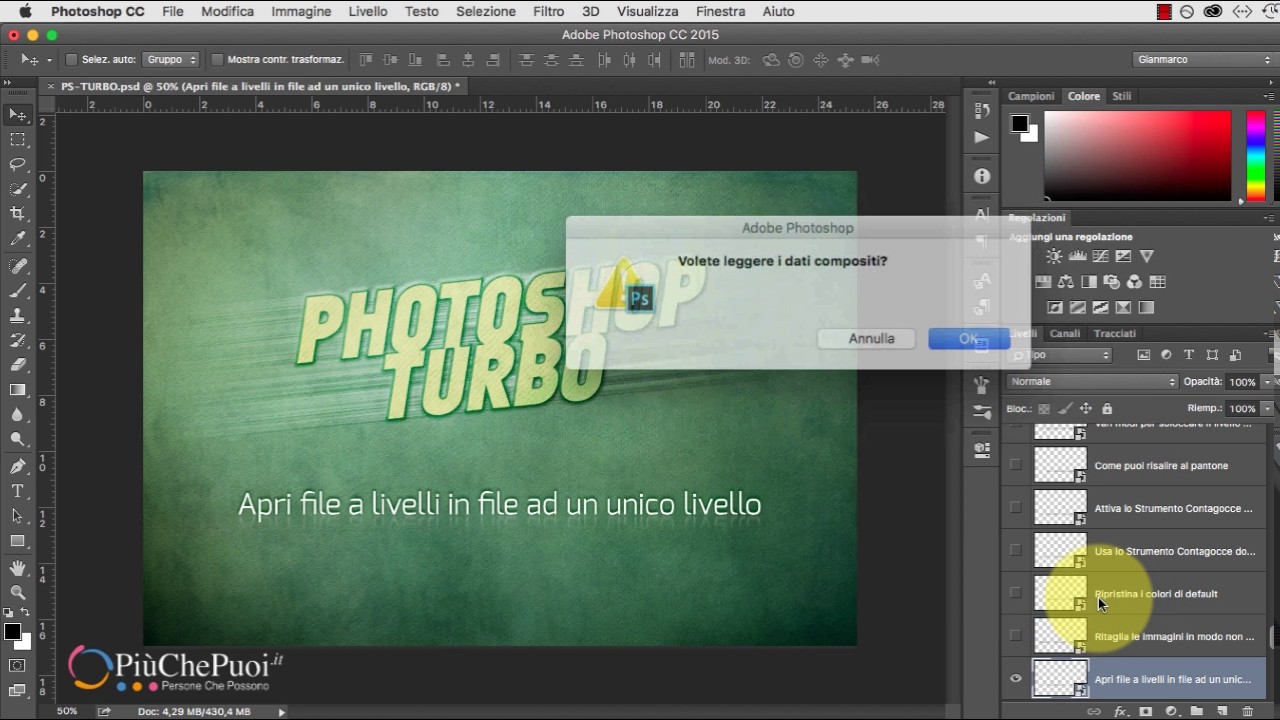Screen dimensions: 1280x720
Task: Add a Color Balance adjustment
Action: pos(1066,282)
